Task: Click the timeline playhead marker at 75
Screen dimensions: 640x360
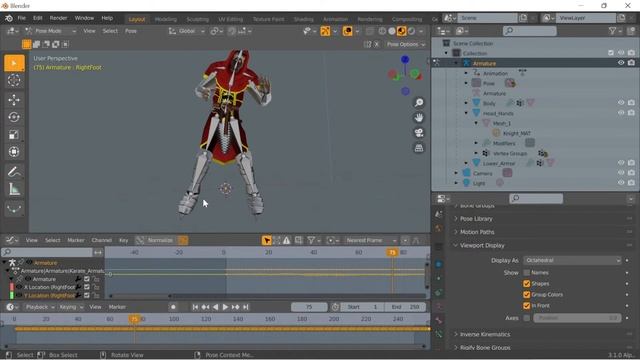Action: (x=134, y=319)
